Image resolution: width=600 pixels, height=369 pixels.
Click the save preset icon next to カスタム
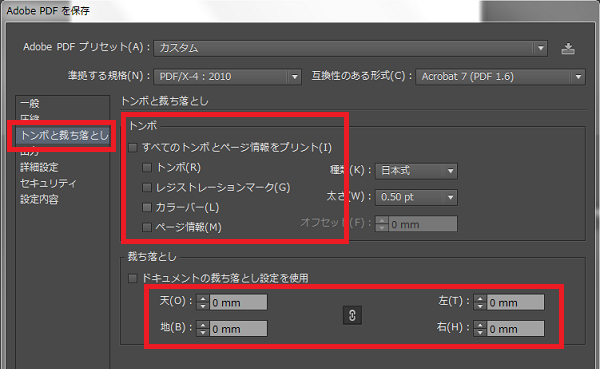point(568,49)
